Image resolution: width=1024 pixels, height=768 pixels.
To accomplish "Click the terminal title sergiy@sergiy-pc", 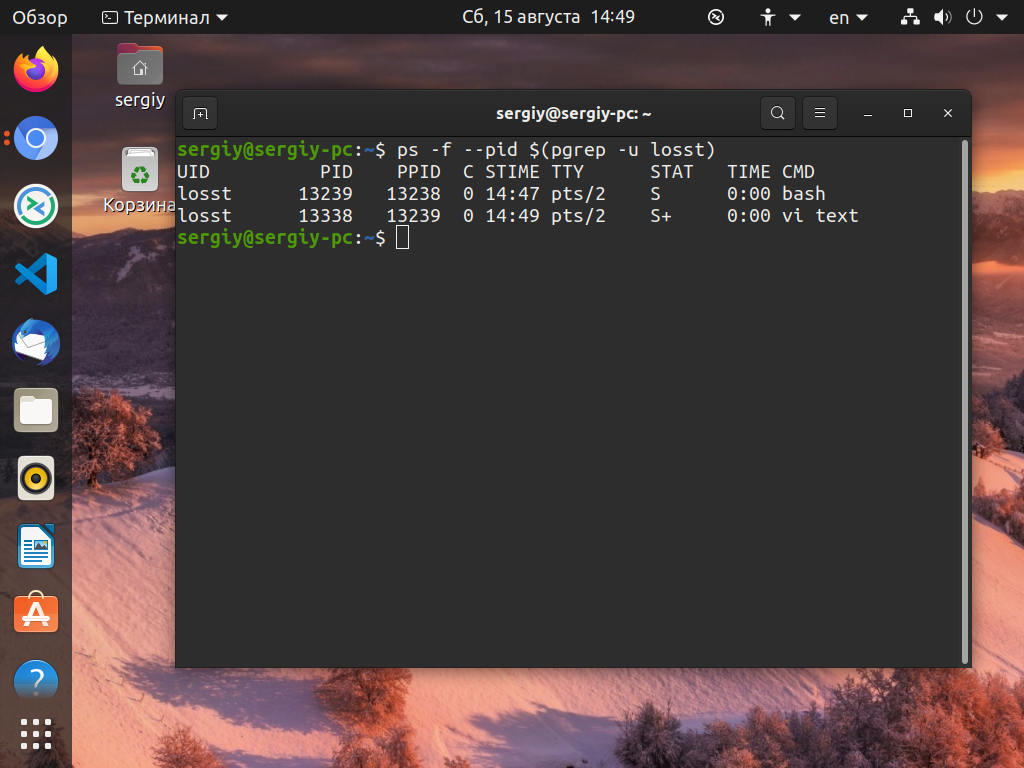I will click(573, 114).
